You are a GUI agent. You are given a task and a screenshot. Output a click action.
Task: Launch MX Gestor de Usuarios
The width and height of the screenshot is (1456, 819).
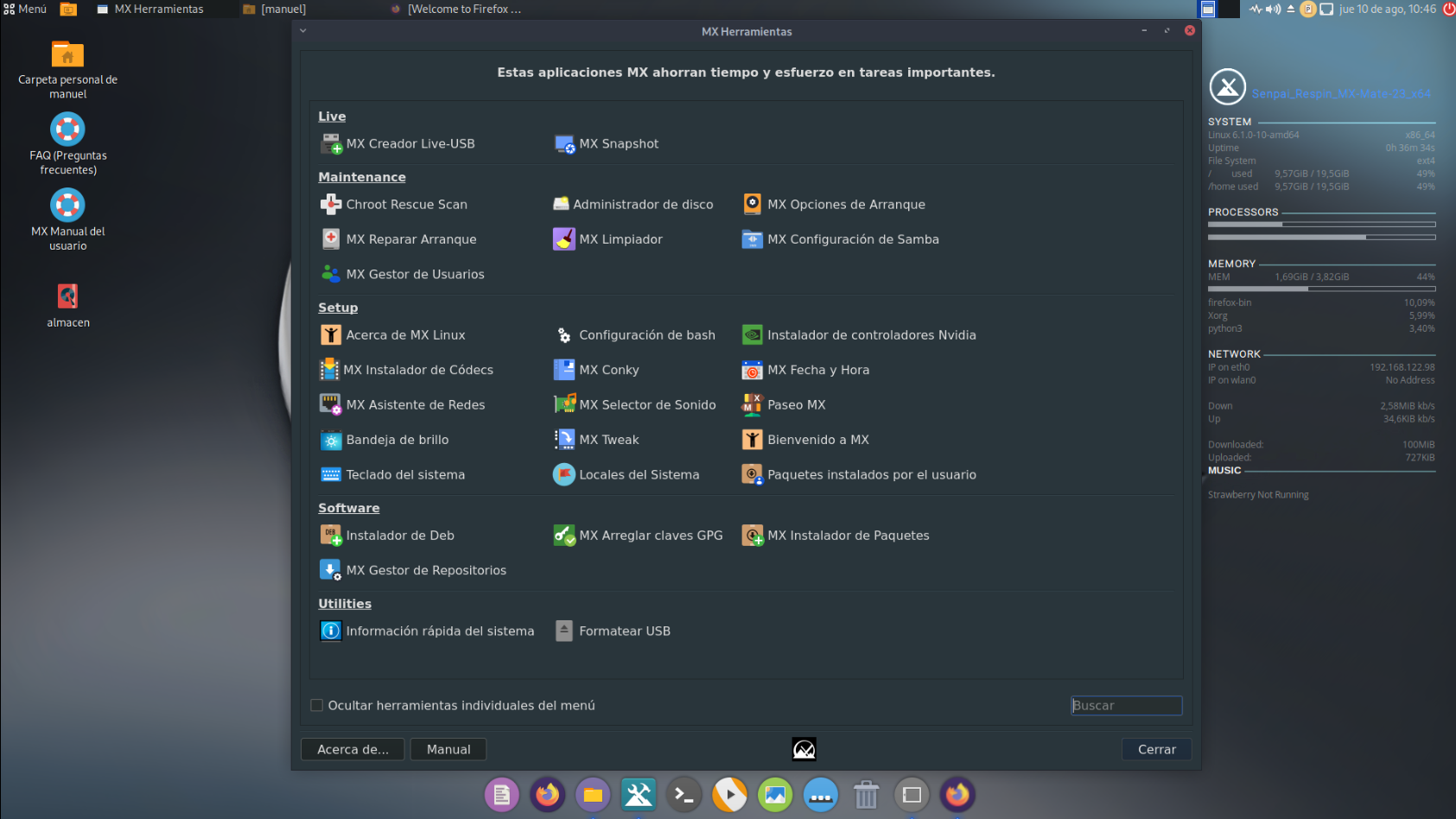click(x=403, y=275)
